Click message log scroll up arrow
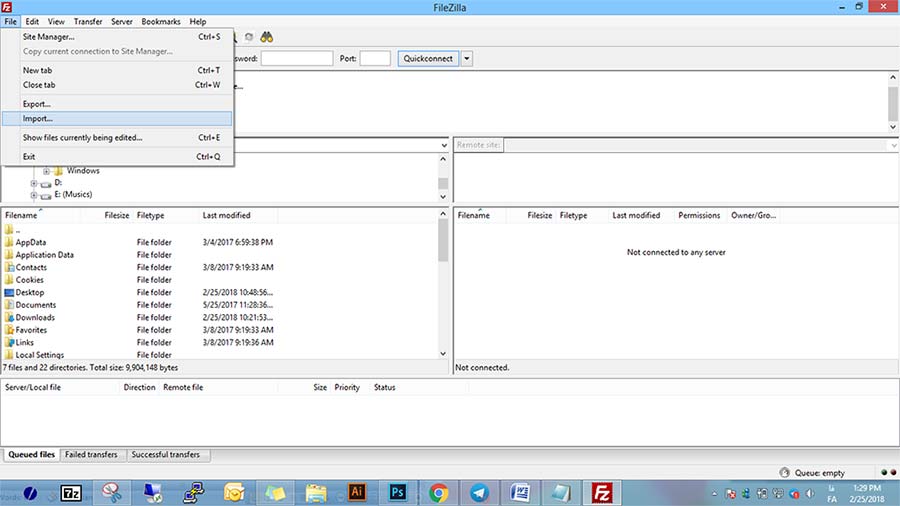The height and width of the screenshot is (506, 900). pyautogui.click(x=893, y=77)
